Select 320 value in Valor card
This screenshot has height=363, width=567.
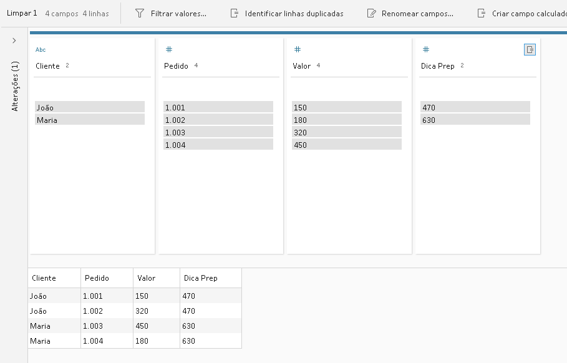pyautogui.click(x=347, y=132)
